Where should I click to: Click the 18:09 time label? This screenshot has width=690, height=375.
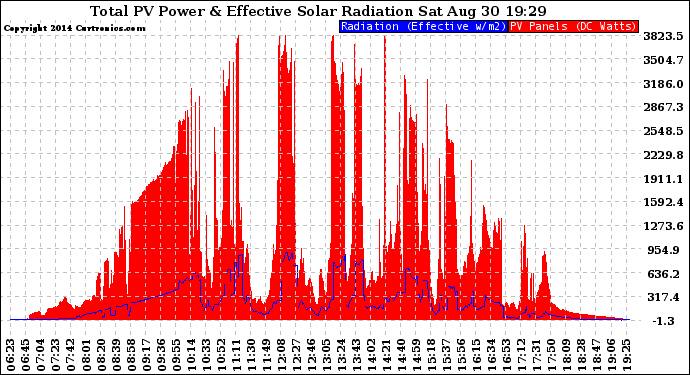[x=566, y=354]
